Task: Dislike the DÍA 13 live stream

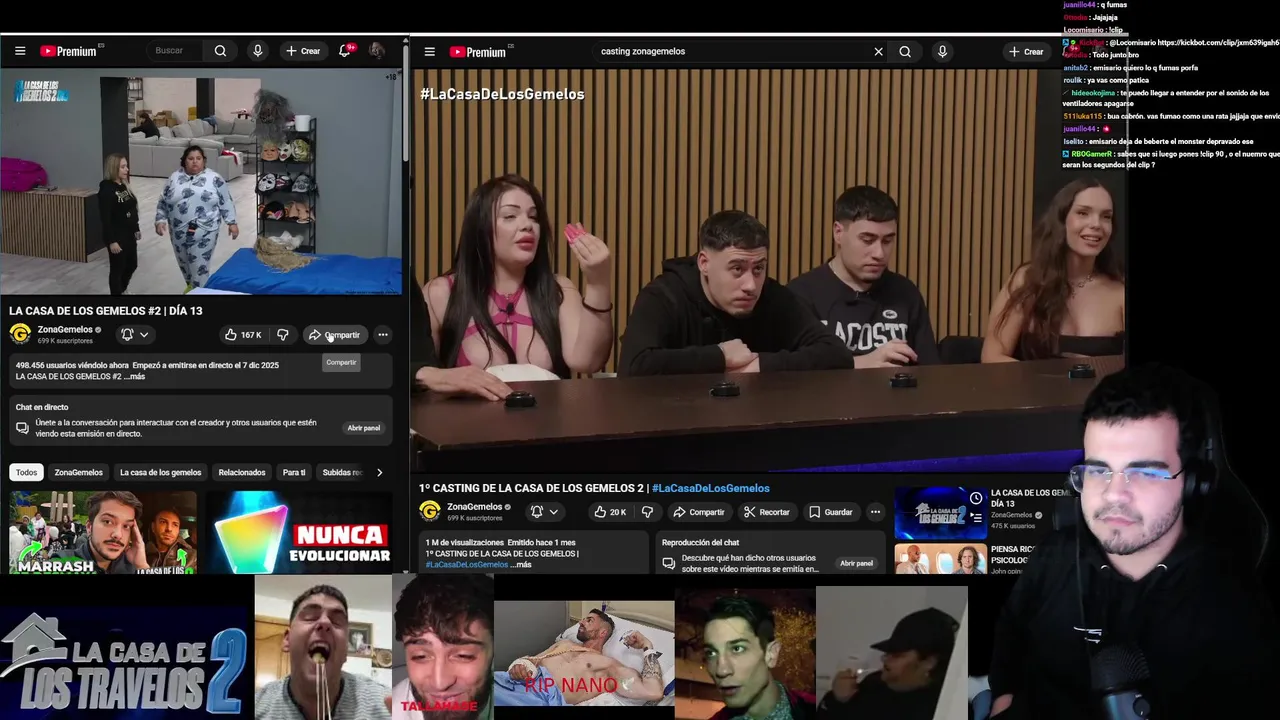Action: coord(282,335)
